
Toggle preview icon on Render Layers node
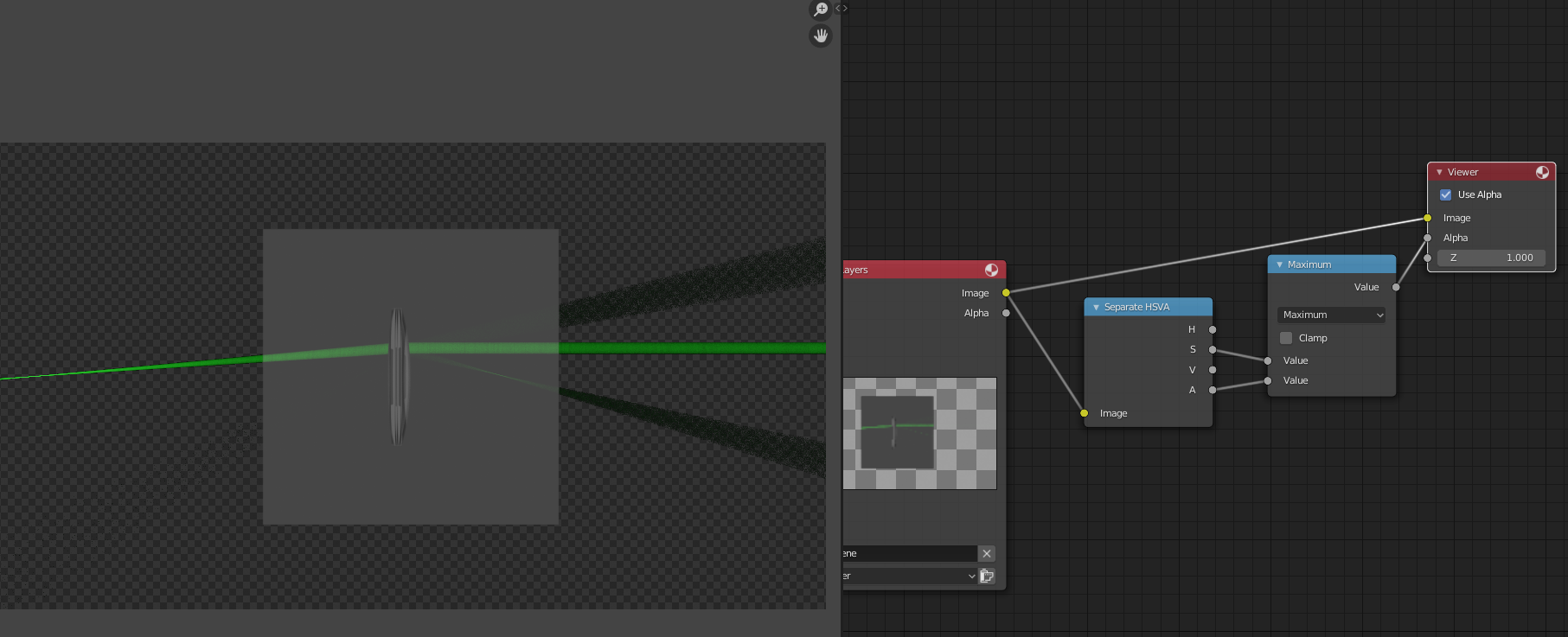tap(991, 270)
